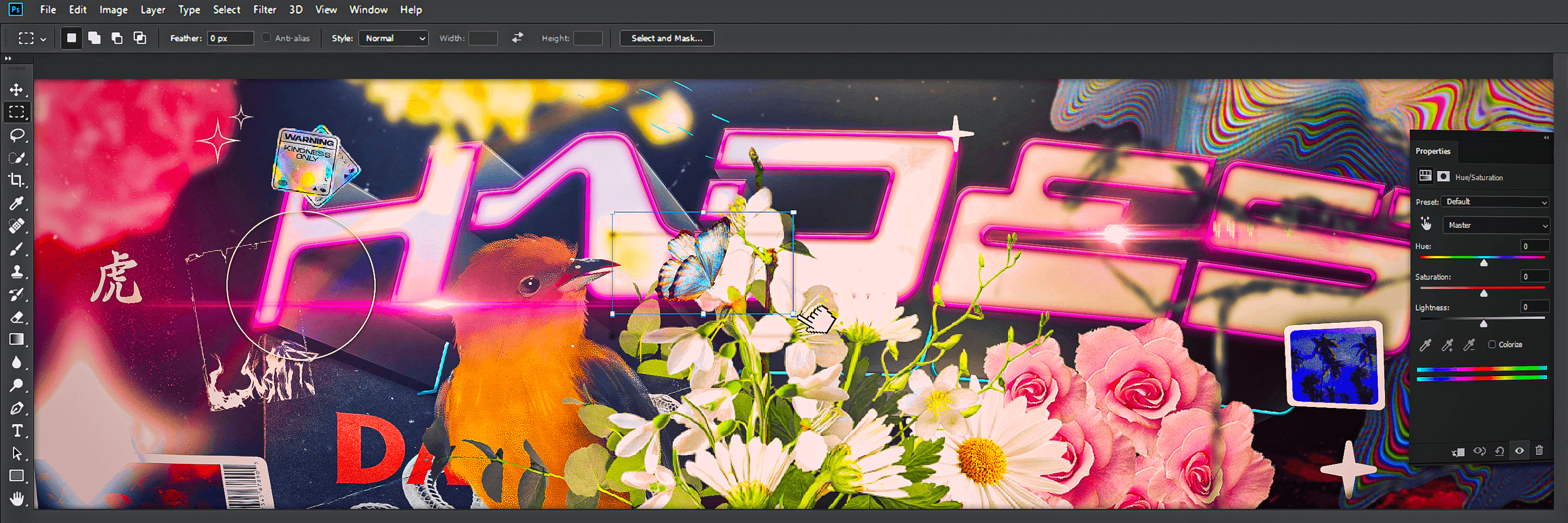Screen dimensions: 1568x523
Task: Tick the Colorize checkbox
Action: click(1492, 345)
